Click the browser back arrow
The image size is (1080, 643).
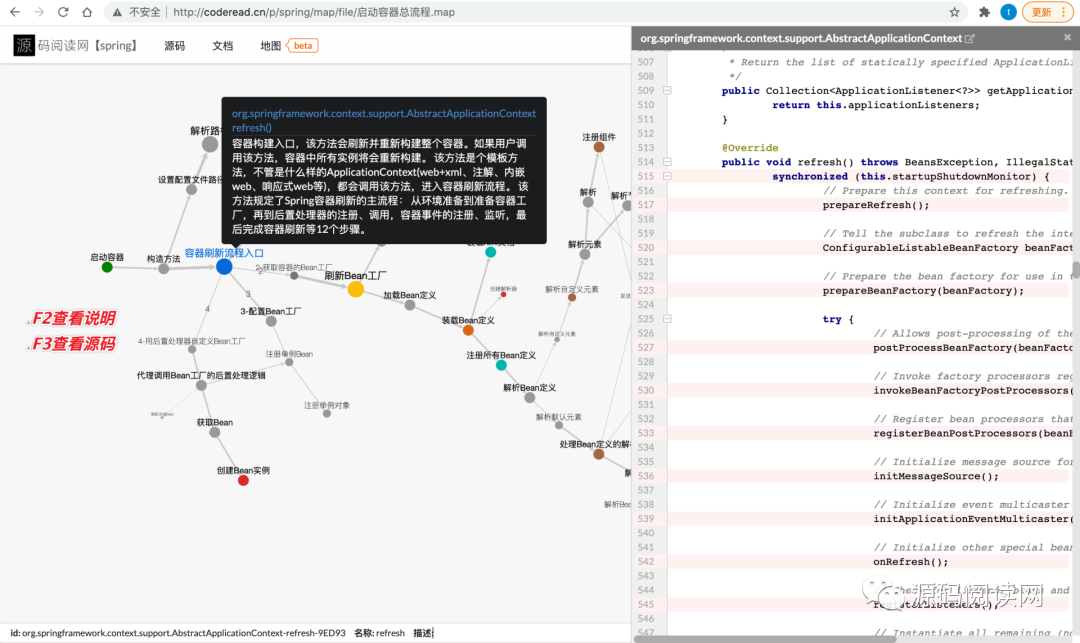pos(14,12)
